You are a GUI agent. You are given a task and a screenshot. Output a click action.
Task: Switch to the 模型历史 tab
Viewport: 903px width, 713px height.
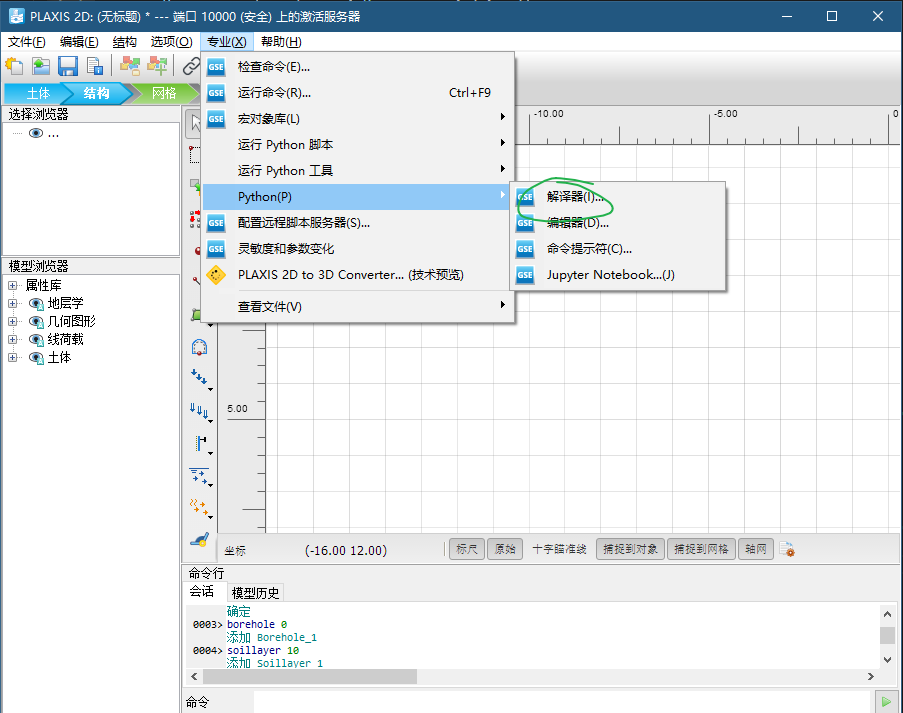tap(255, 593)
